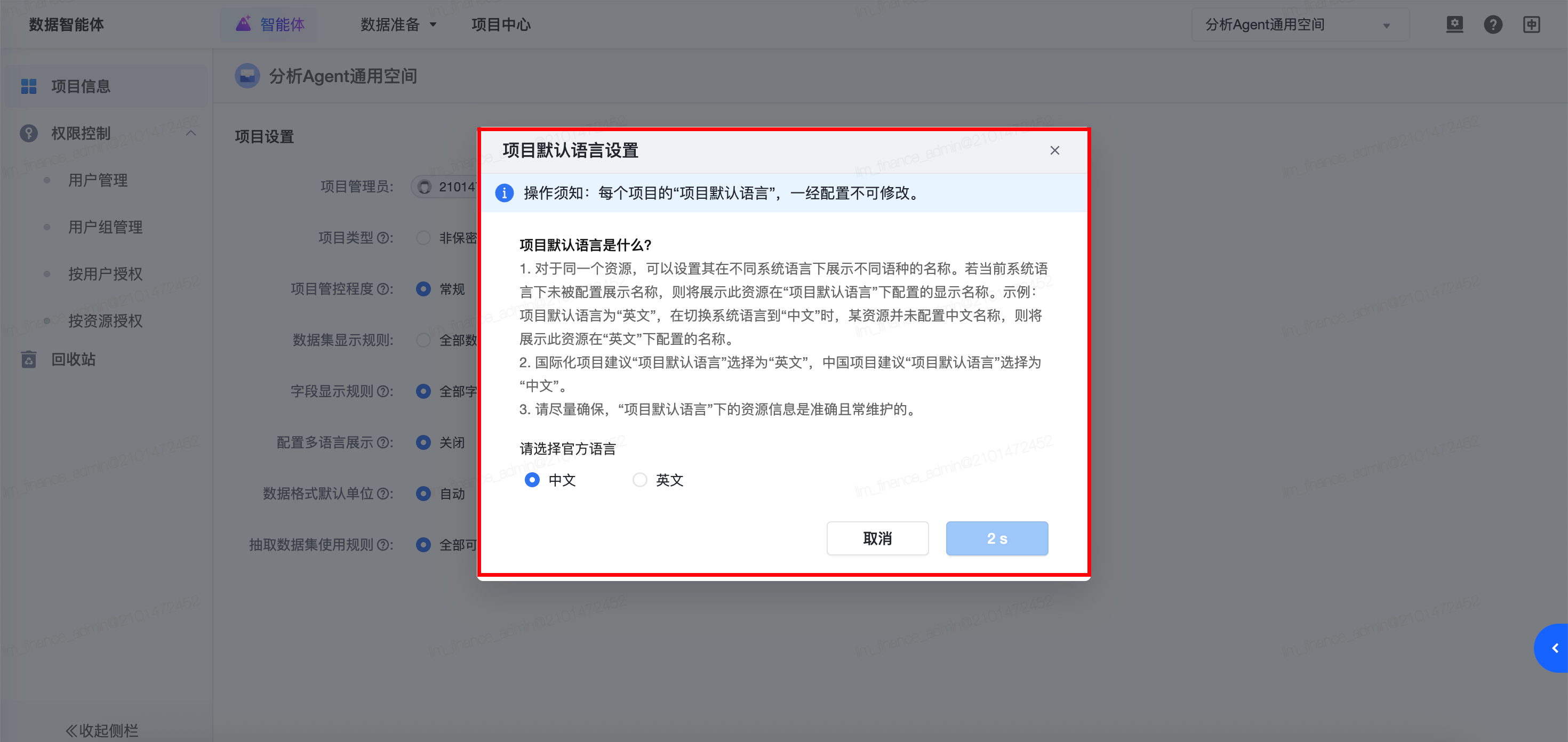Click the help icon beside 抽取数据集使用规则
1568x742 pixels.
point(384,545)
